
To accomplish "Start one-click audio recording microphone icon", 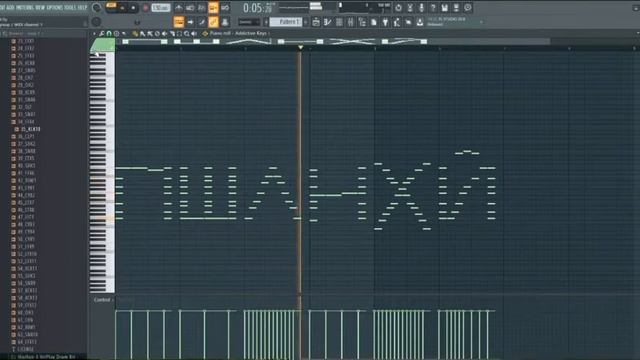I will click(421, 7).
